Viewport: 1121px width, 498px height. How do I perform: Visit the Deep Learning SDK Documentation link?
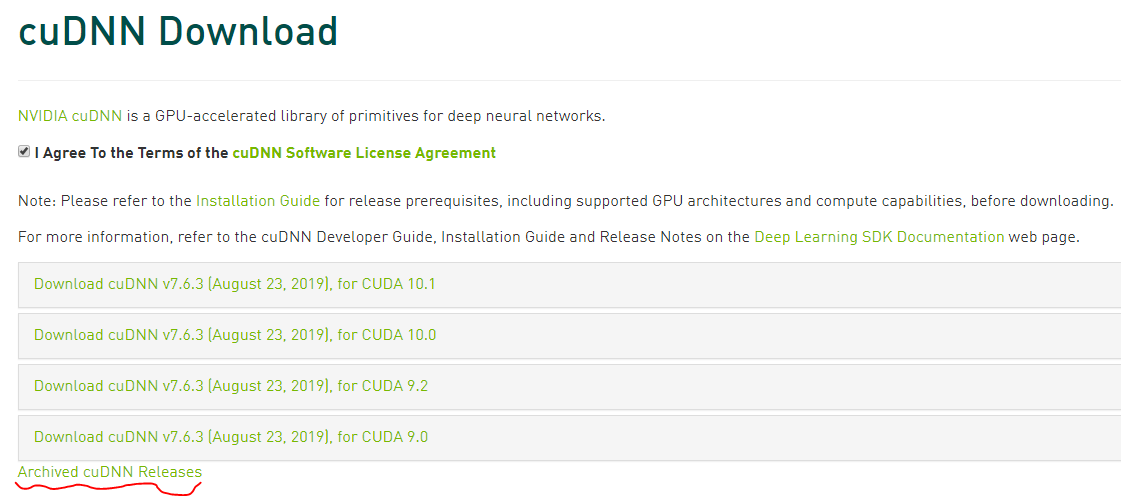click(879, 236)
